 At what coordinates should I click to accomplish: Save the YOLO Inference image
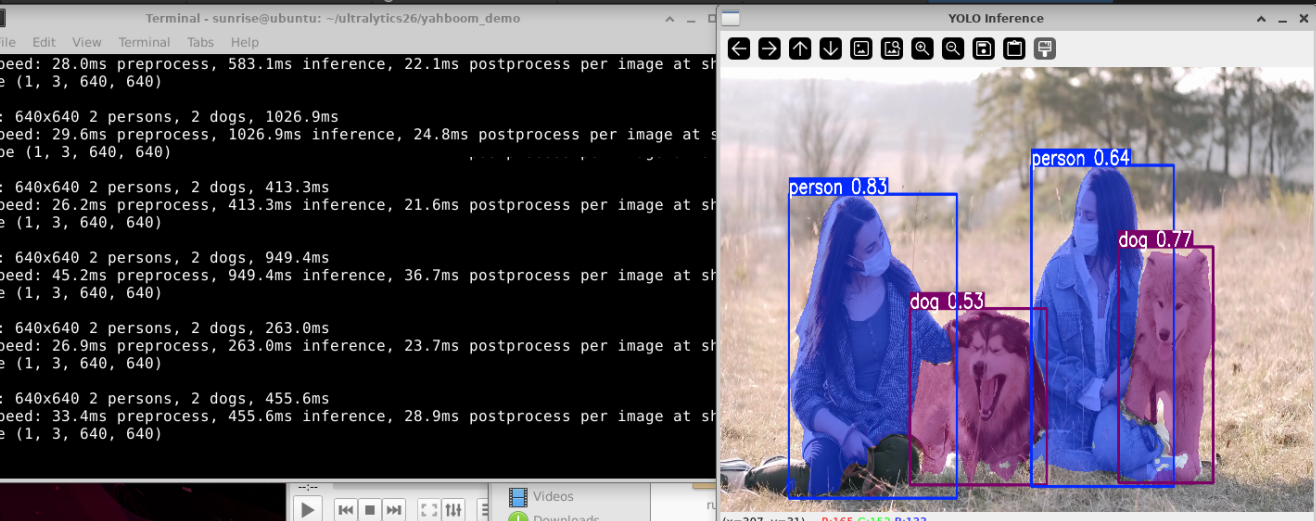(983, 48)
